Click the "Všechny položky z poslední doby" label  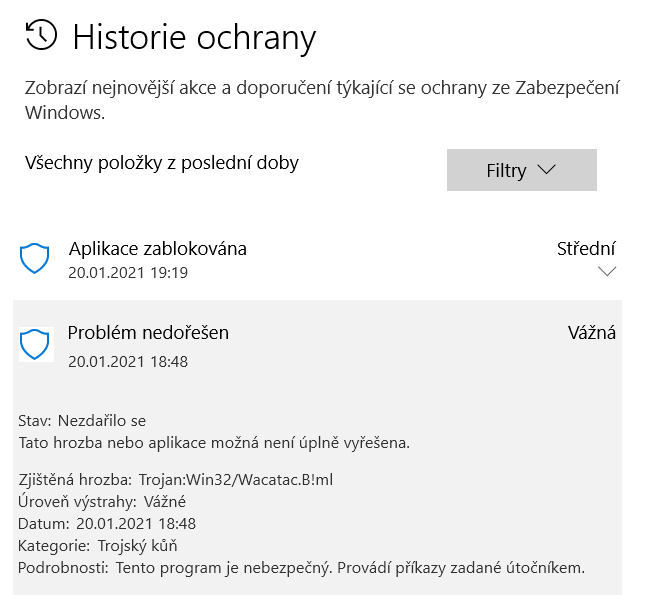[162, 162]
